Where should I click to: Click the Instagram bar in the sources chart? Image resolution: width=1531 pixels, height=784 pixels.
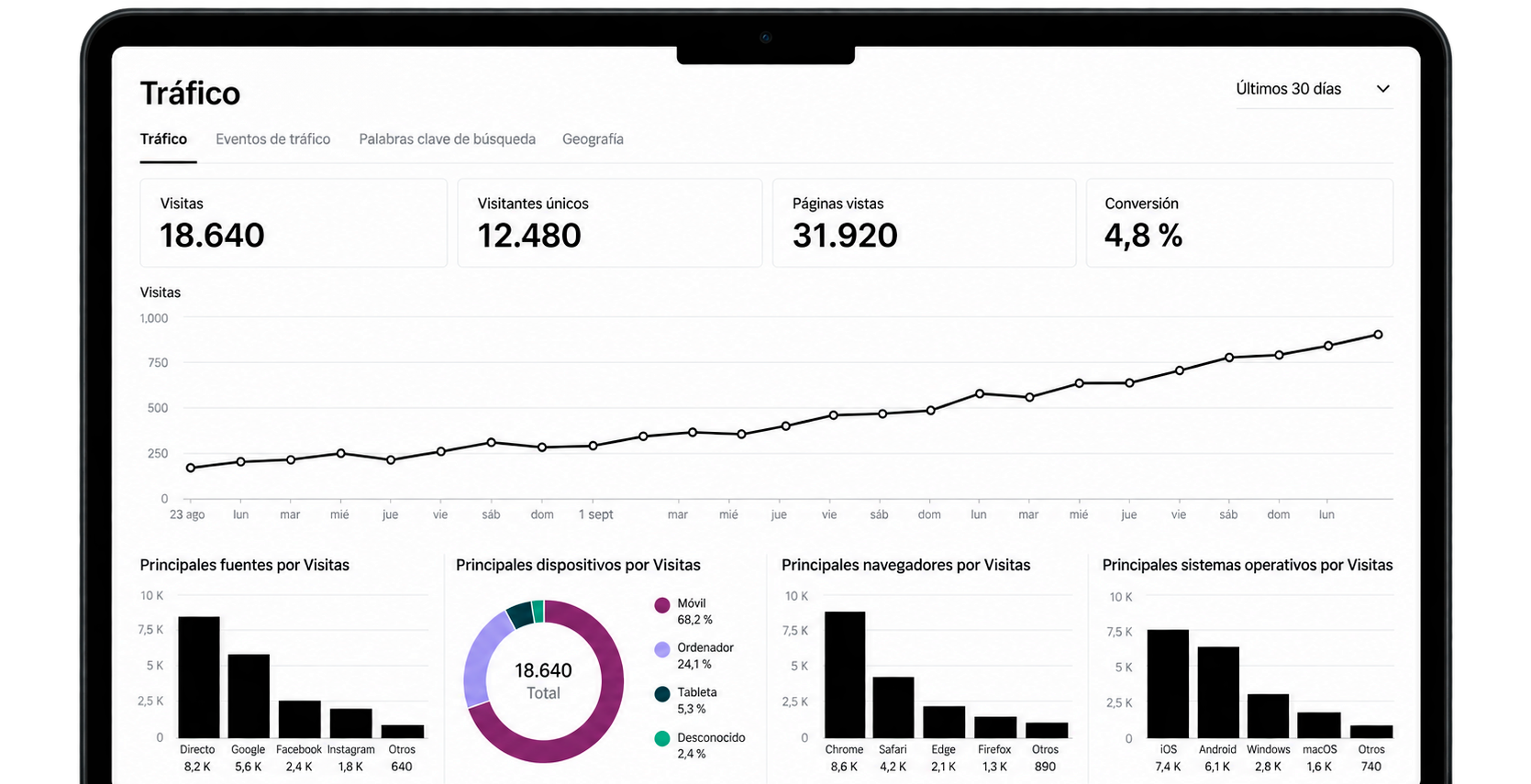(351, 723)
